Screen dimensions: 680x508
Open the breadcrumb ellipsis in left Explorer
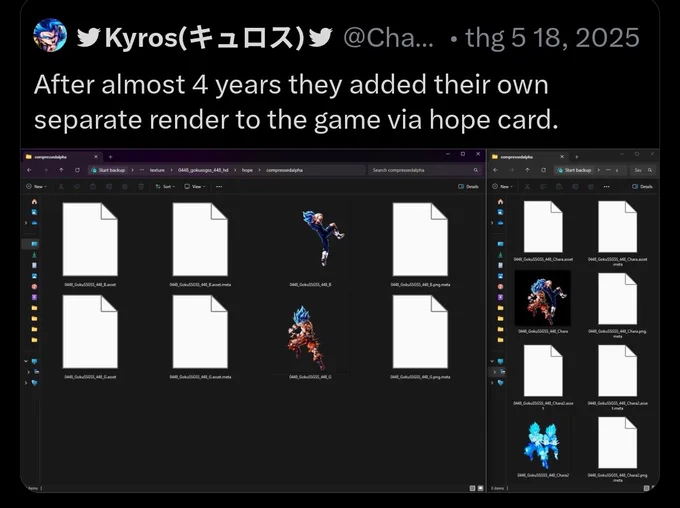click(x=142, y=170)
